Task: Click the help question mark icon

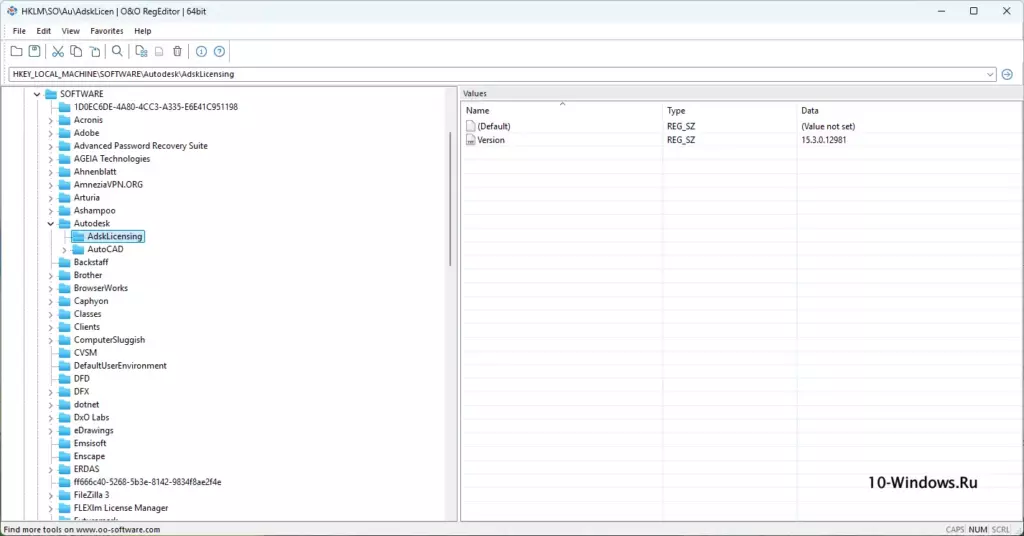Action: coord(219,52)
